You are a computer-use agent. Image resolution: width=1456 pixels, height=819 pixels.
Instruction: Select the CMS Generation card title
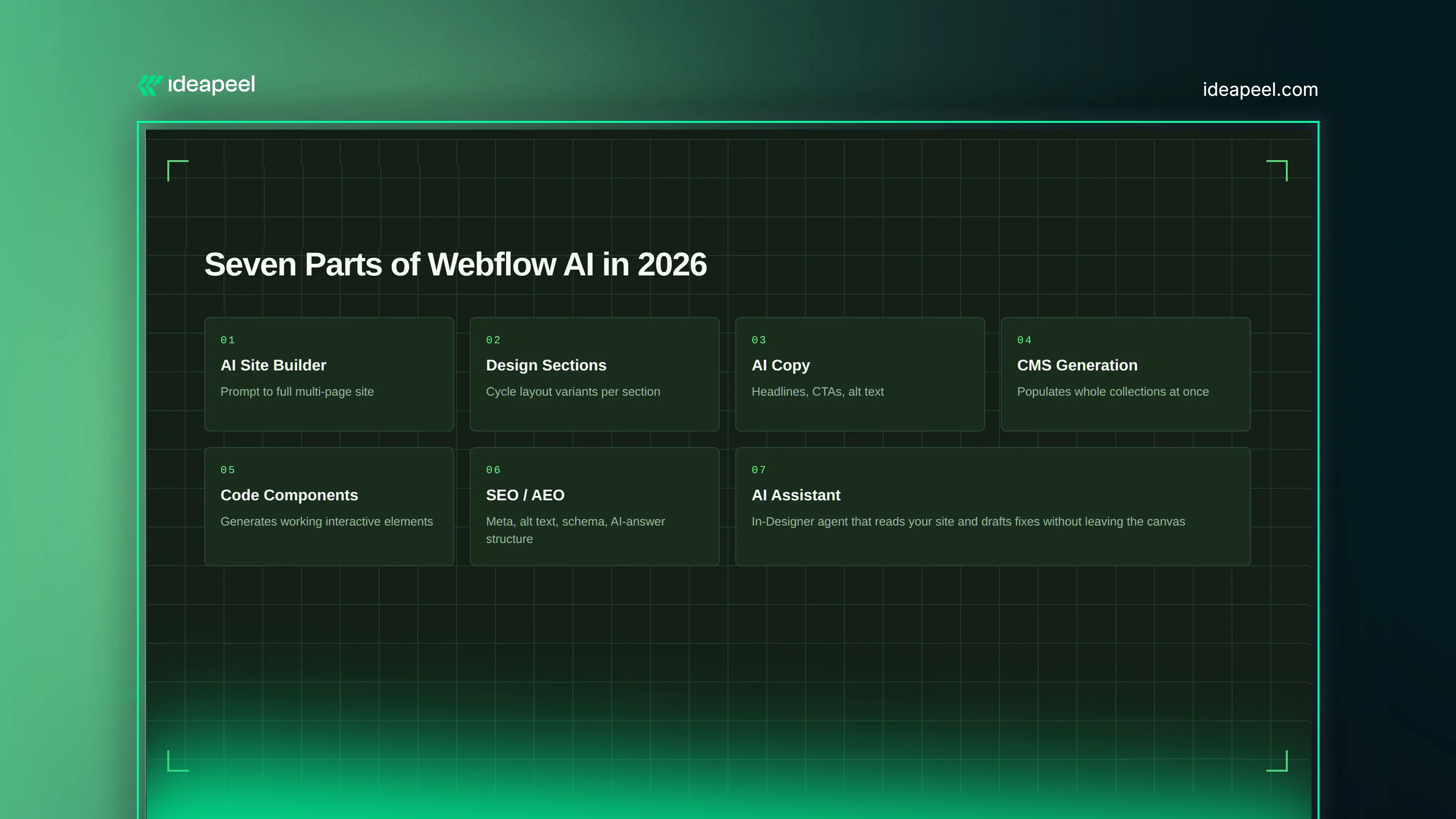pyautogui.click(x=1077, y=365)
